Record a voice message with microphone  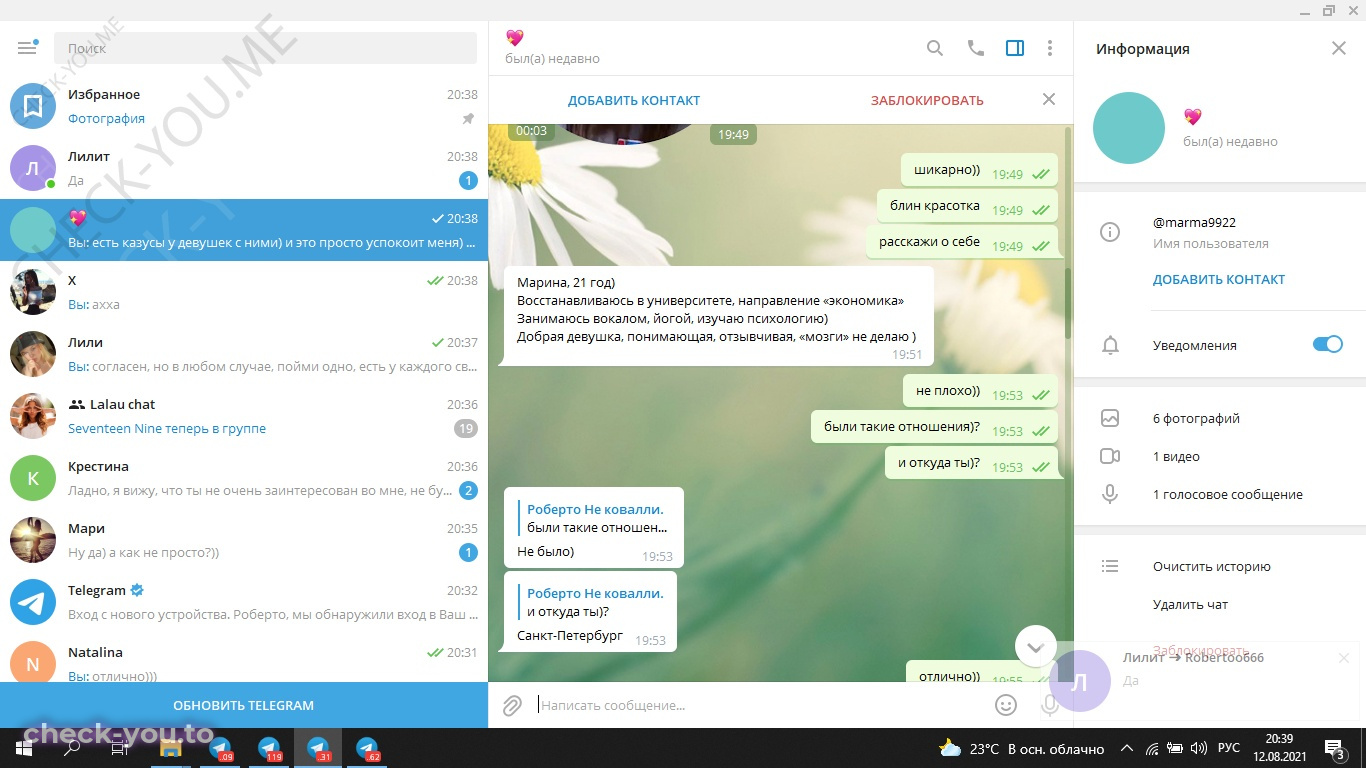click(1050, 705)
